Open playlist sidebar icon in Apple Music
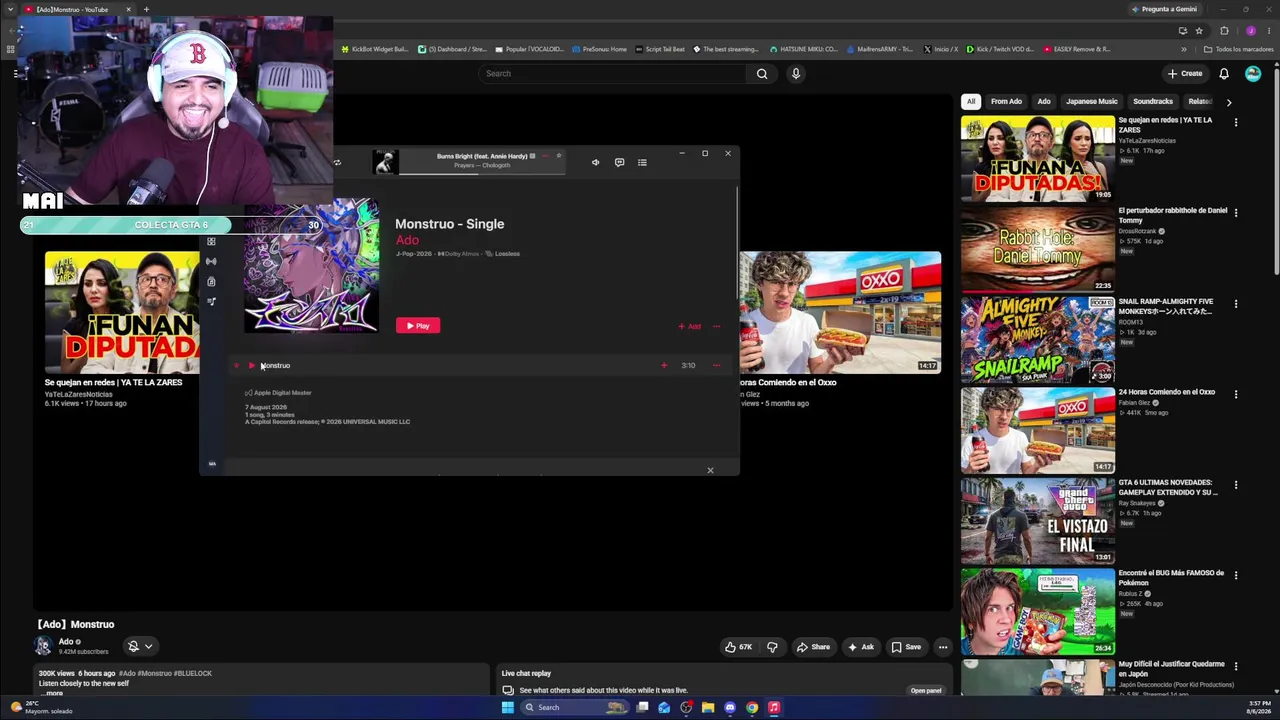 (211, 301)
